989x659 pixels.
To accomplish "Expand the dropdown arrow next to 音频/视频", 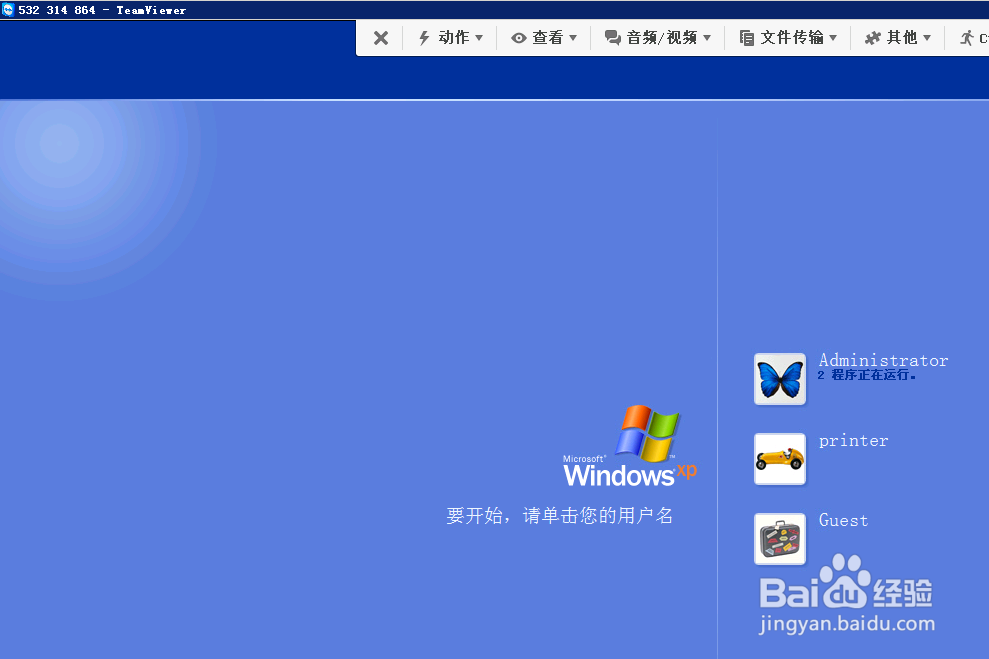I will pos(706,38).
